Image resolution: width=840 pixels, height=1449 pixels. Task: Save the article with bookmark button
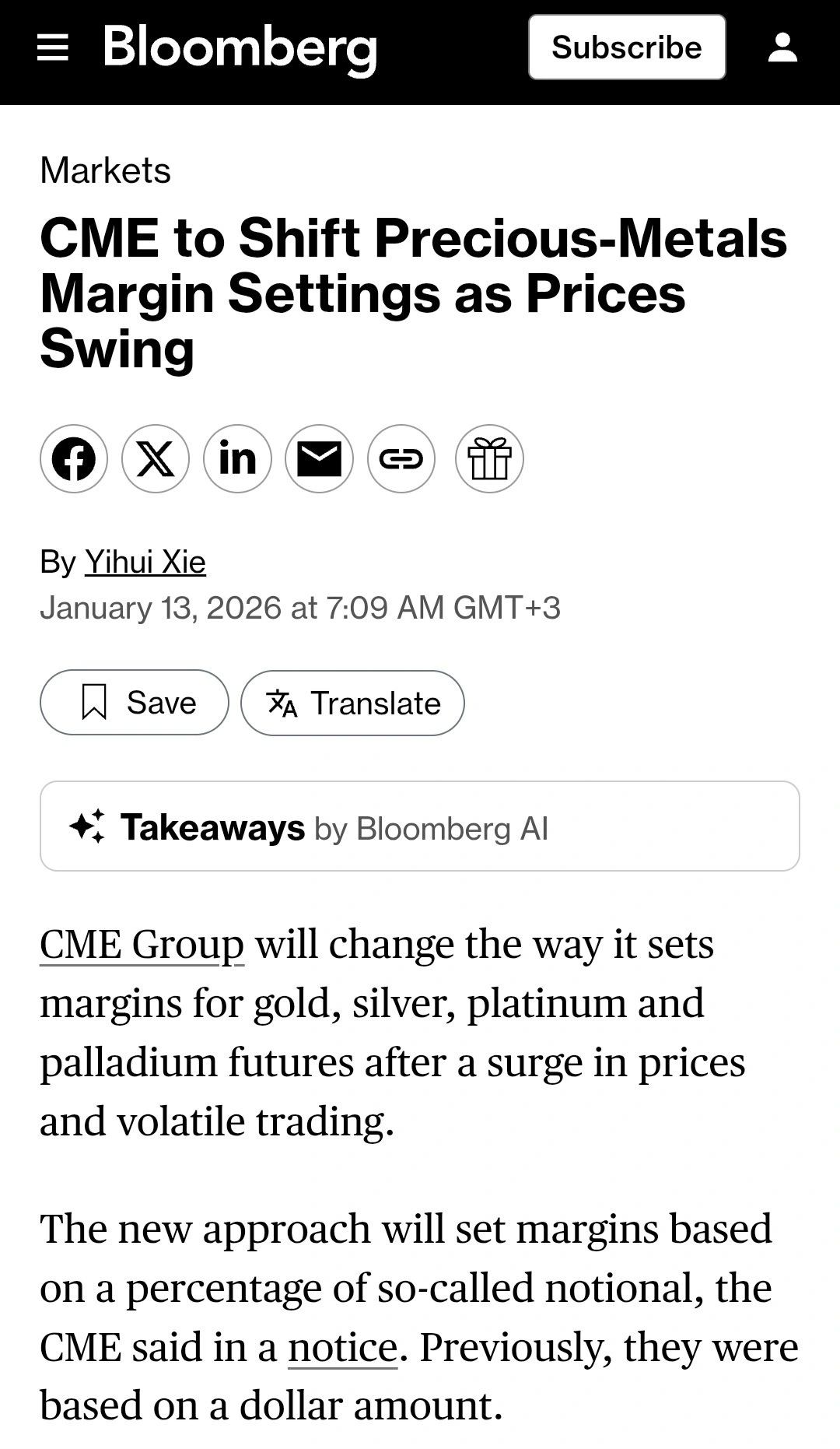135,702
